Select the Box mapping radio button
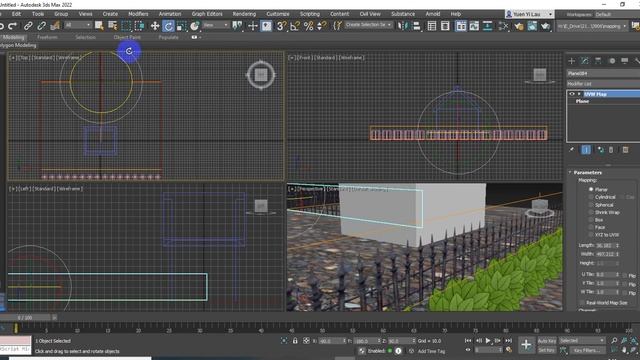Image resolution: width=640 pixels, height=360 pixels. 591,220
